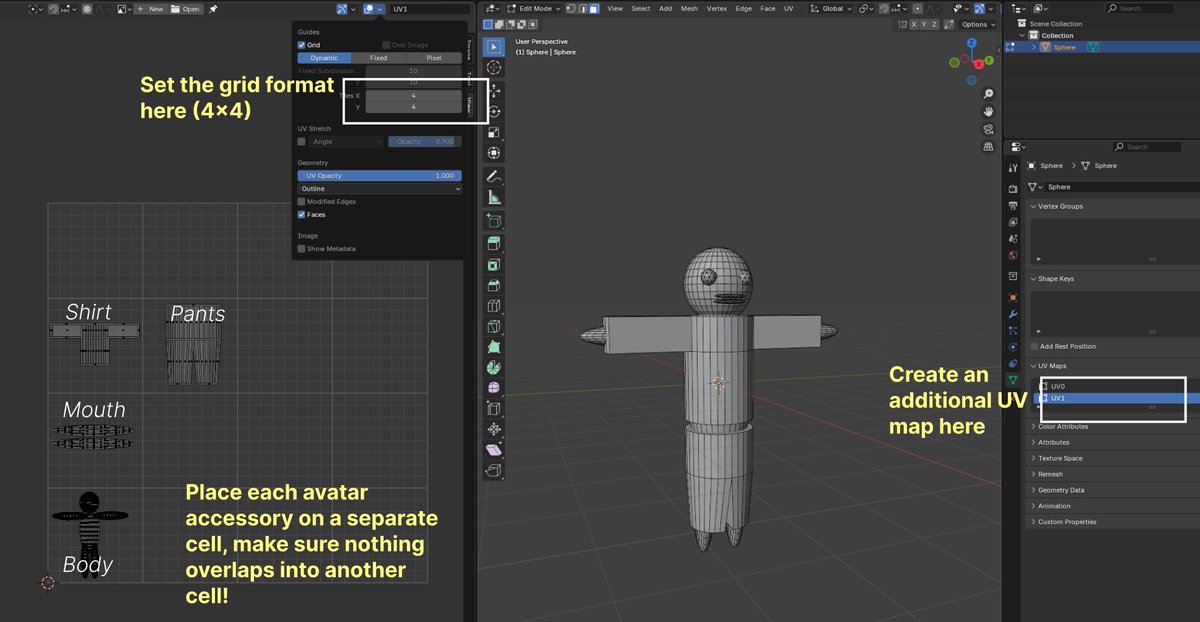Select the Extrude Region tool
The height and width of the screenshot is (622, 1200).
point(493,245)
